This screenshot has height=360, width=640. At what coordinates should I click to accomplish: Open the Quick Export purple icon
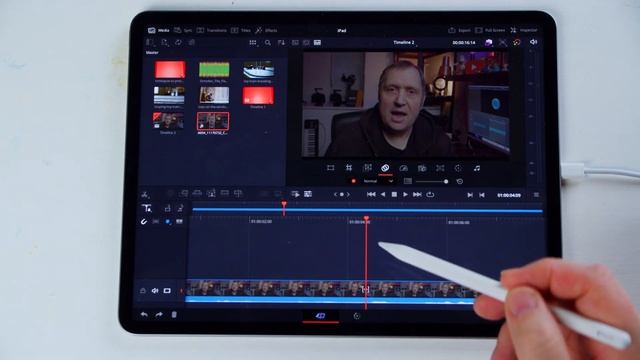click(489, 42)
